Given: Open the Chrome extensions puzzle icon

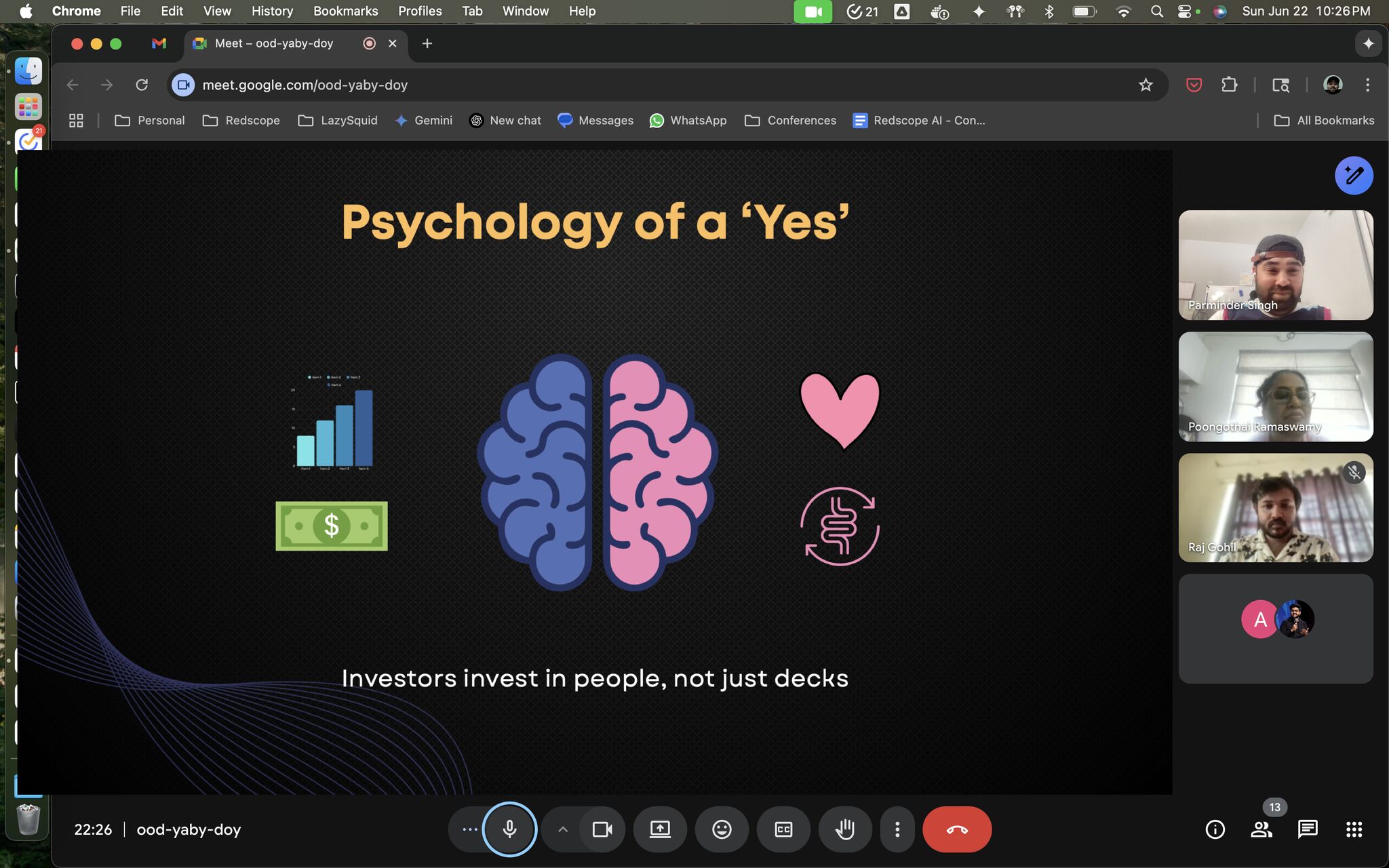Looking at the screenshot, I should point(1230,84).
